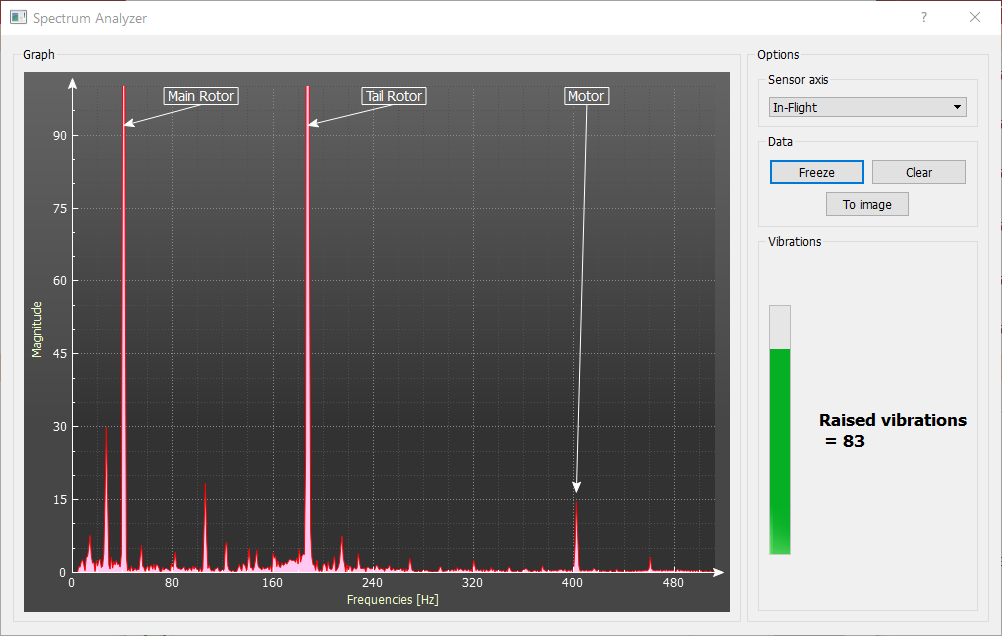Image resolution: width=1002 pixels, height=636 pixels.
Task: Click the Spectrum Analyzer title bar icon
Action: 18,18
